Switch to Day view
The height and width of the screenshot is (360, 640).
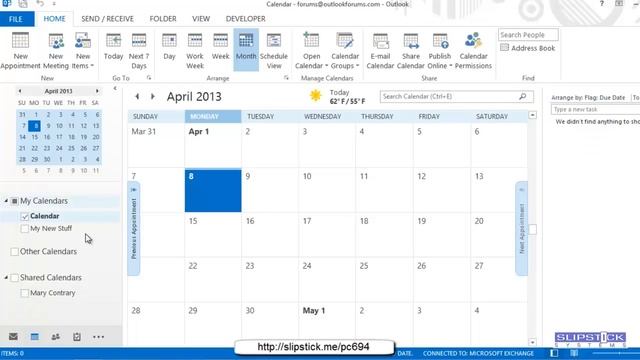point(169,47)
